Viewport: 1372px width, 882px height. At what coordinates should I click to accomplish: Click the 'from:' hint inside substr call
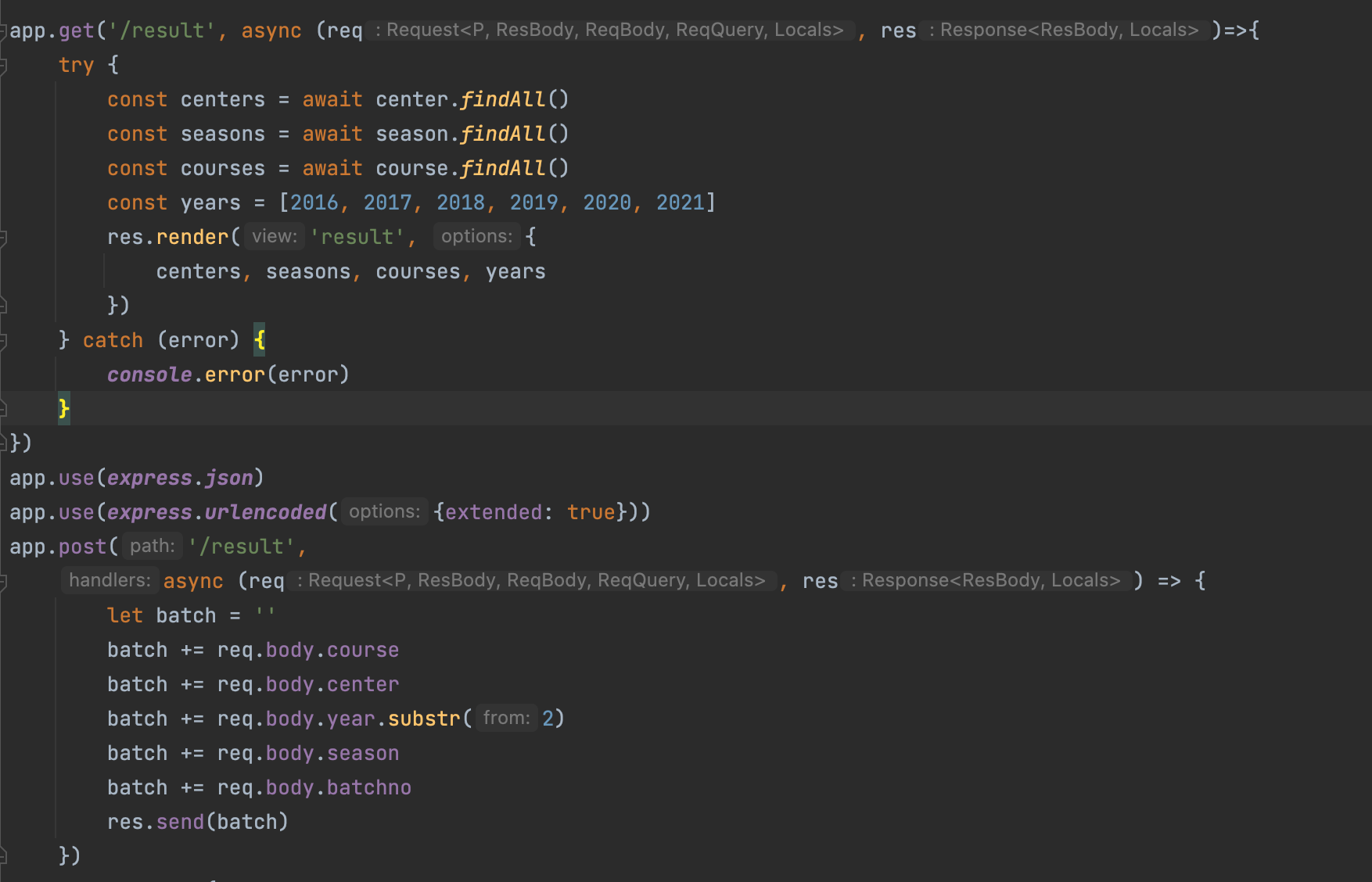(506, 719)
